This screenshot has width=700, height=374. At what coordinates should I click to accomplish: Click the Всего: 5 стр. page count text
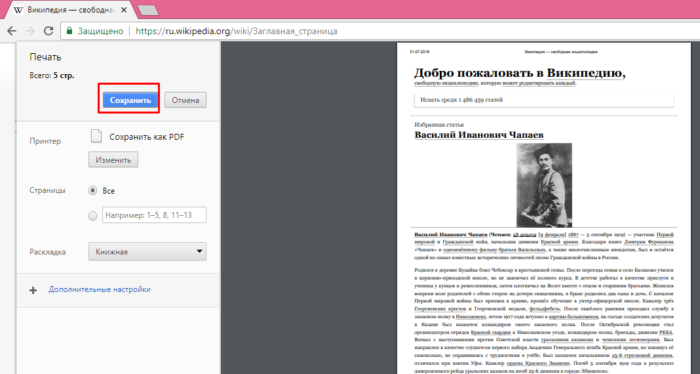coord(52,75)
